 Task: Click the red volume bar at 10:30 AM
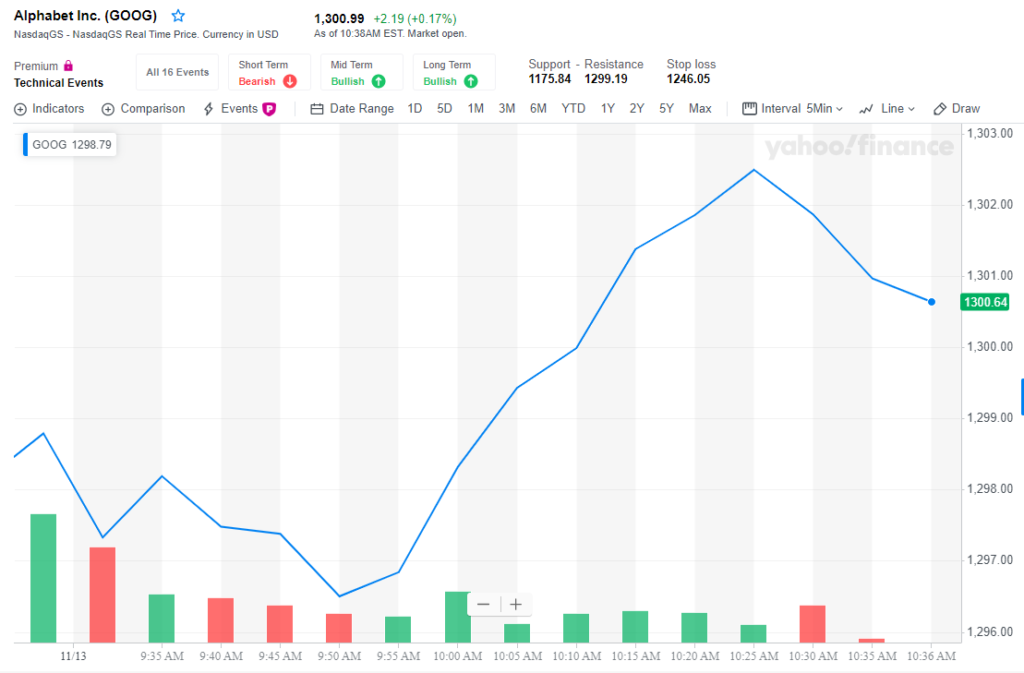(812, 624)
